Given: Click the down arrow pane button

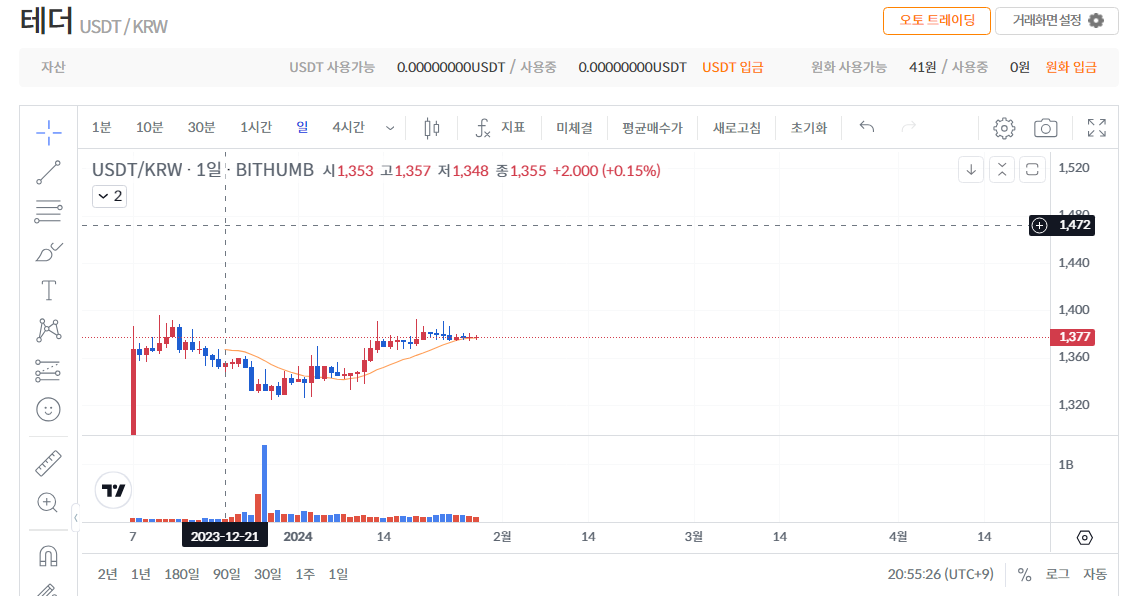Looking at the screenshot, I should tap(971, 170).
